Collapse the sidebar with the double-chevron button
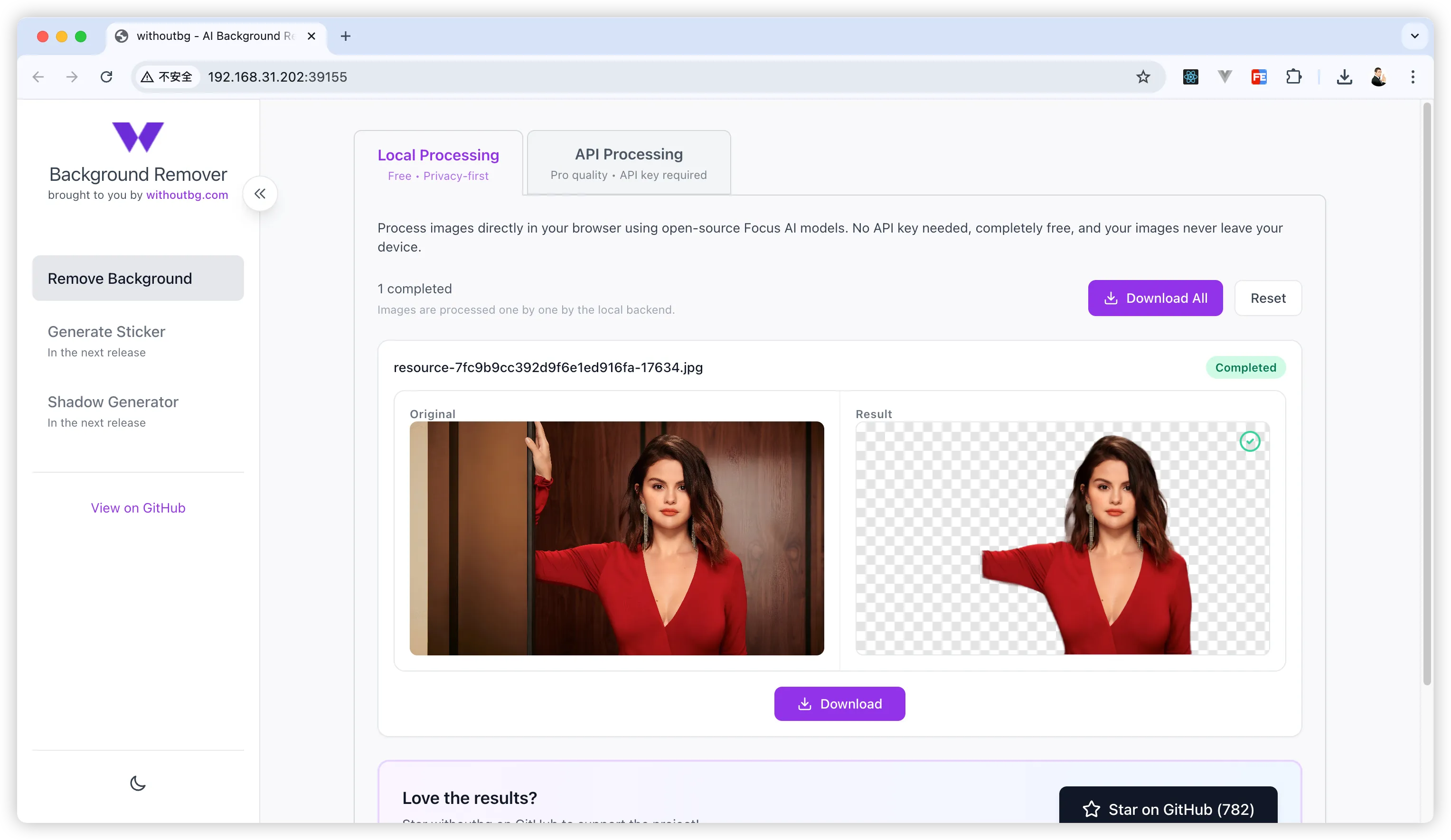This screenshot has height=840, width=1451. 260,194
